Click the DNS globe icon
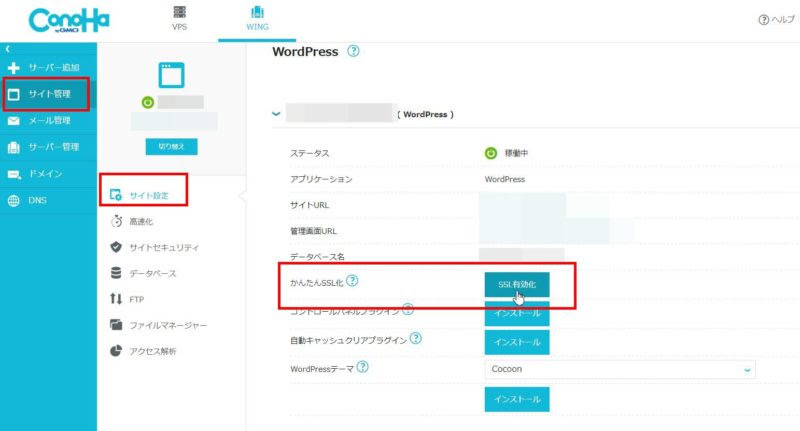 (14, 200)
